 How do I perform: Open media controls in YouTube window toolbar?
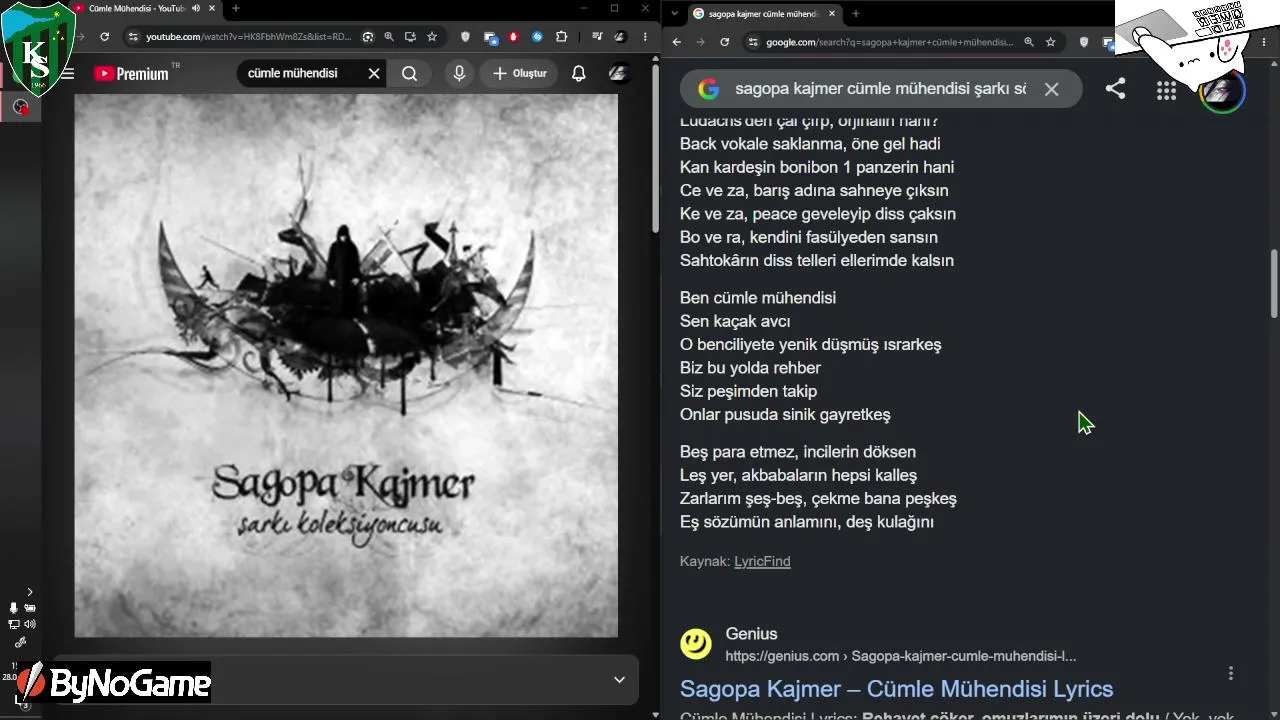tap(597, 37)
